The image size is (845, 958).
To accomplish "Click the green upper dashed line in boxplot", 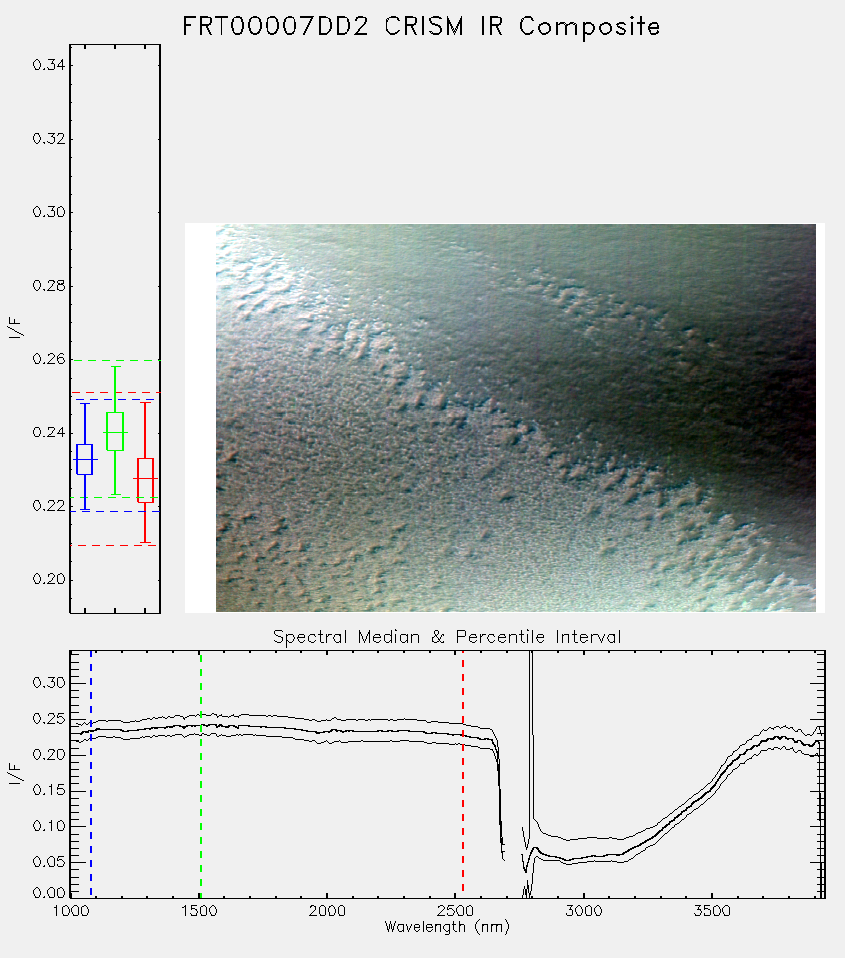I will click(x=115, y=360).
